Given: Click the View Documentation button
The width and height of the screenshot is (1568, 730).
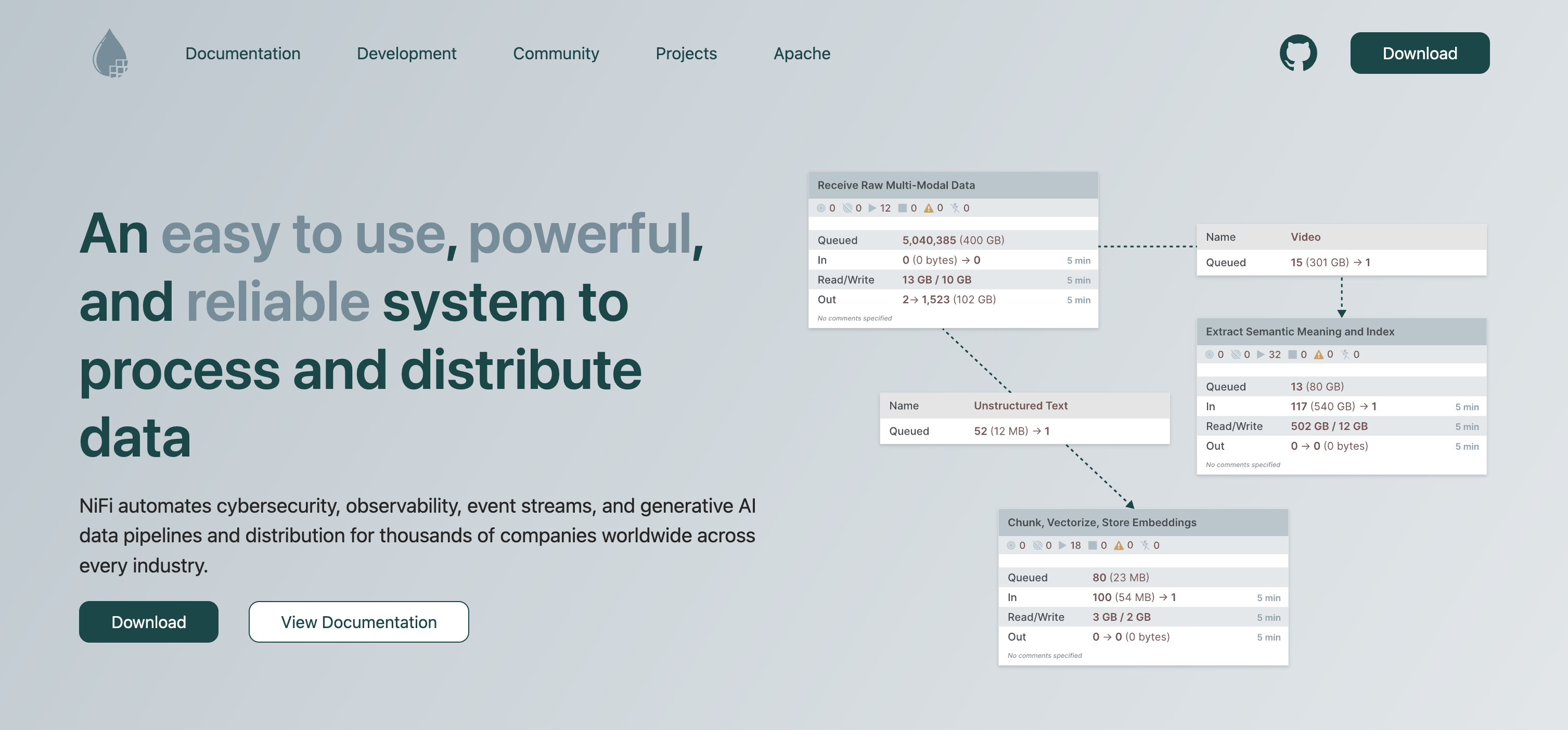Looking at the screenshot, I should tap(358, 622).
